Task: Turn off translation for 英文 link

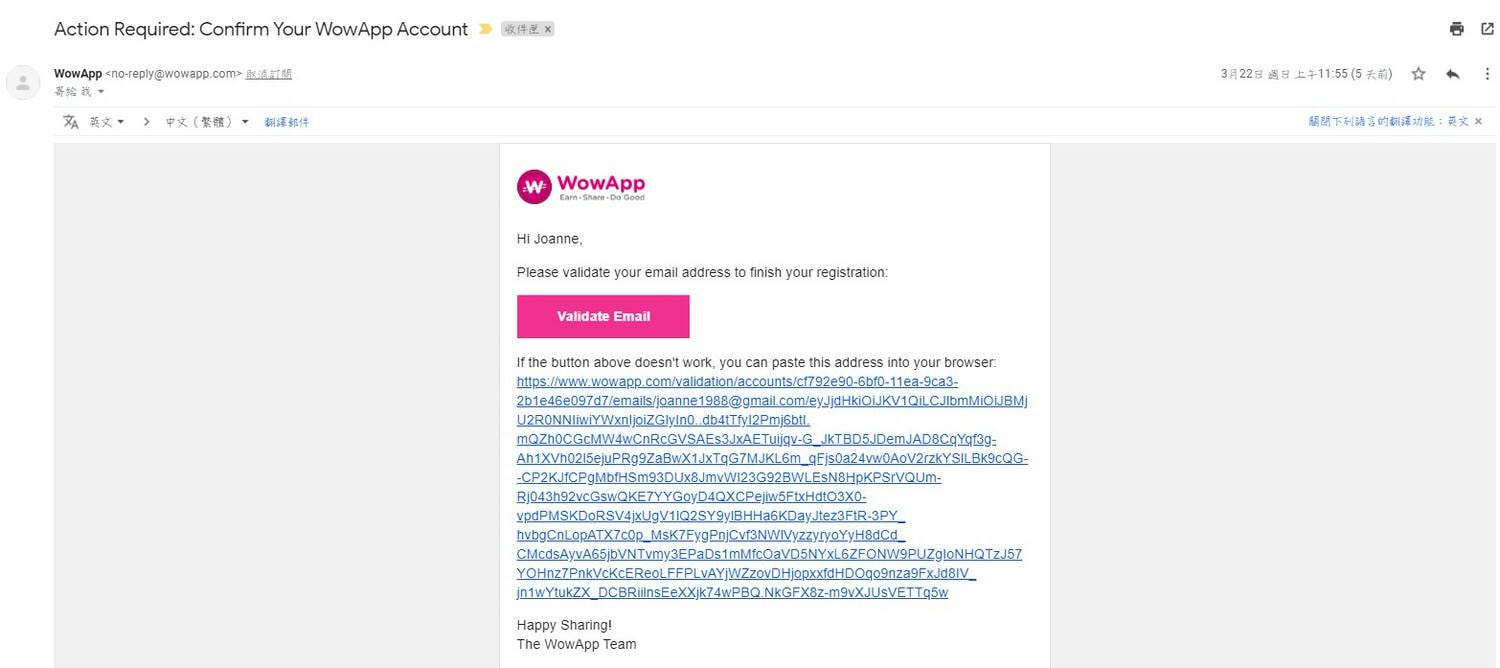Action: (1388, 122)
